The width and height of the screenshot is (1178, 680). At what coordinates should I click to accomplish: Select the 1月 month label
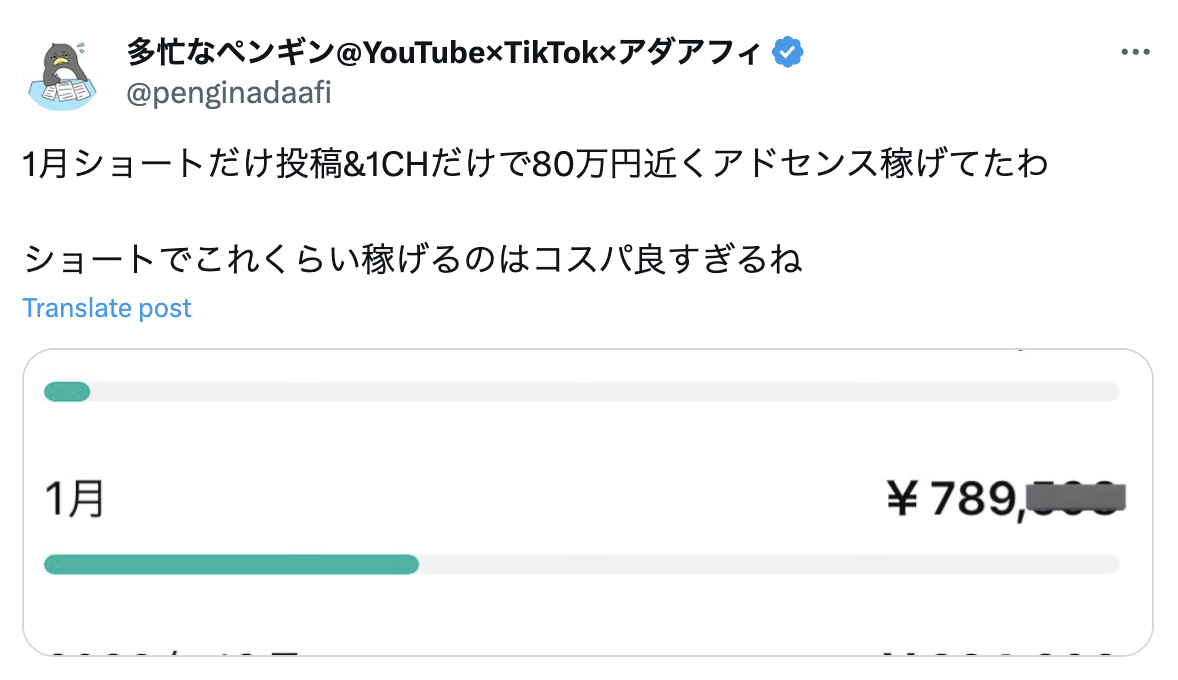coord(75,498)
